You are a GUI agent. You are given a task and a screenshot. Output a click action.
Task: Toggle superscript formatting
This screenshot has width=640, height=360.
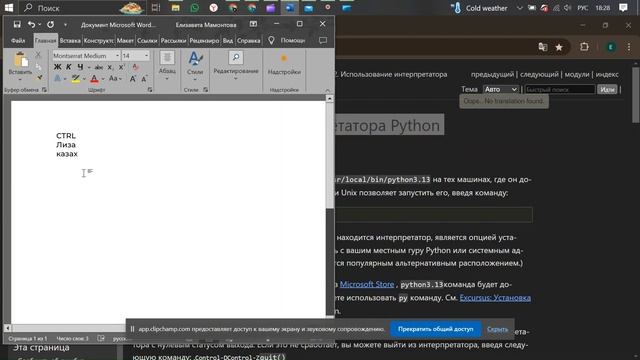click(x=121, y=67)
